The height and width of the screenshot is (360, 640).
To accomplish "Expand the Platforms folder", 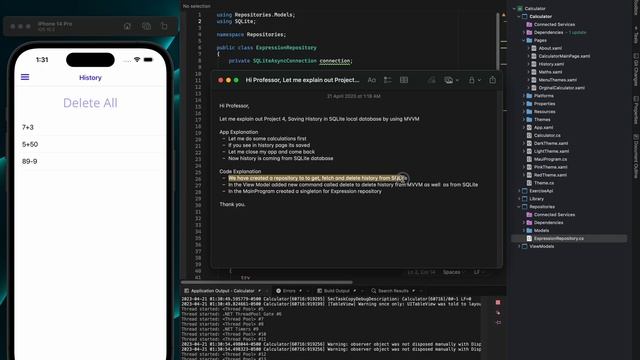I will click(x=524, y=96).
